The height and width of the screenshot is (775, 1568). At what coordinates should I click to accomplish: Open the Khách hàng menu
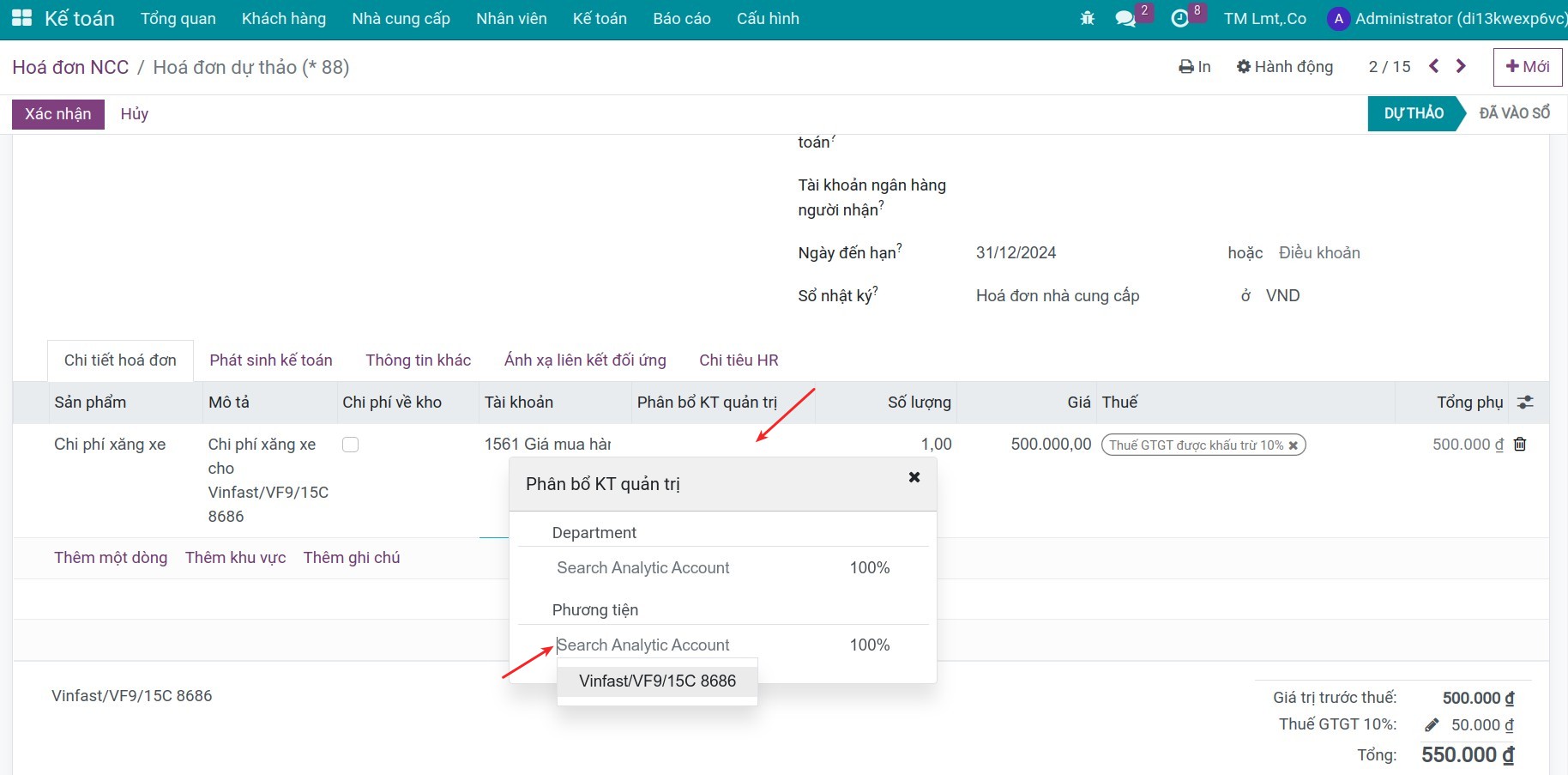tap(284, 18)
